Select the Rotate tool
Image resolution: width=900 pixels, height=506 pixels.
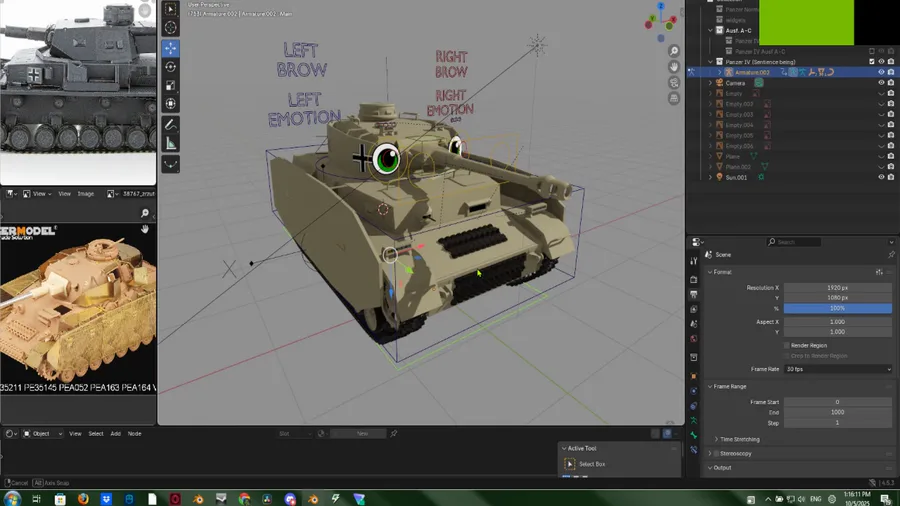click(x=170, y=67)
